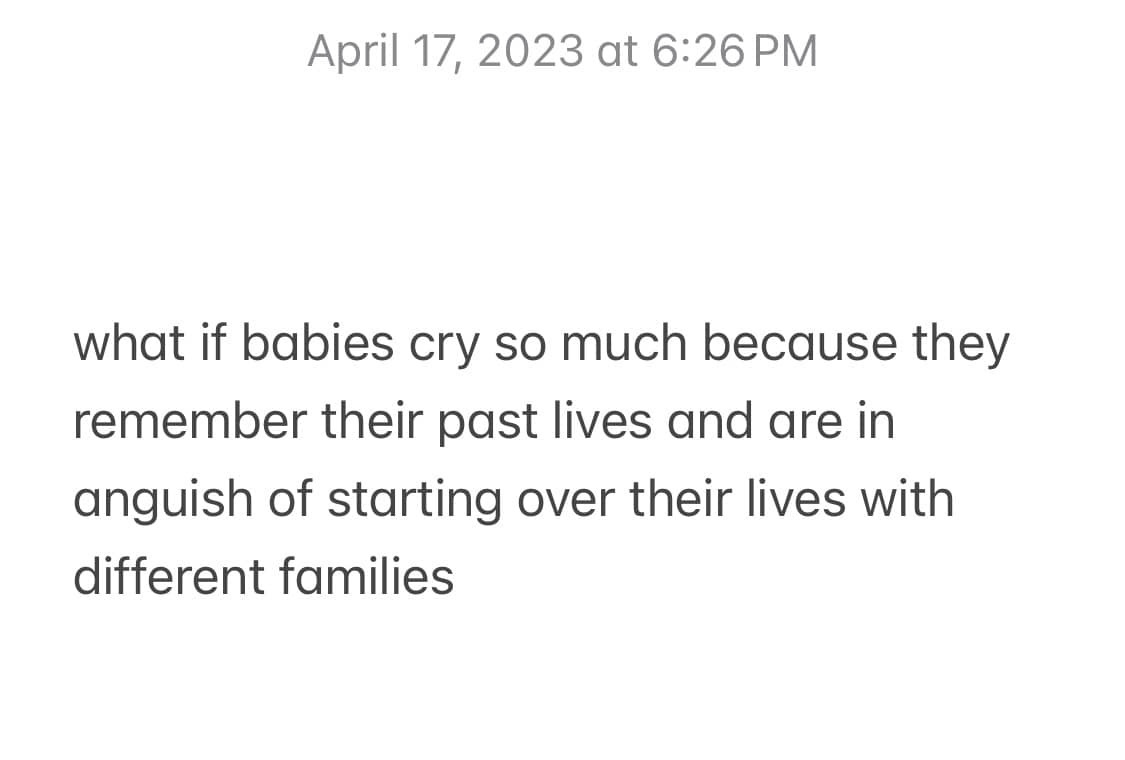Place cursor on the word "babies"
The height and width of the screenshot is (760, 1125).
[x=318, y=343]
